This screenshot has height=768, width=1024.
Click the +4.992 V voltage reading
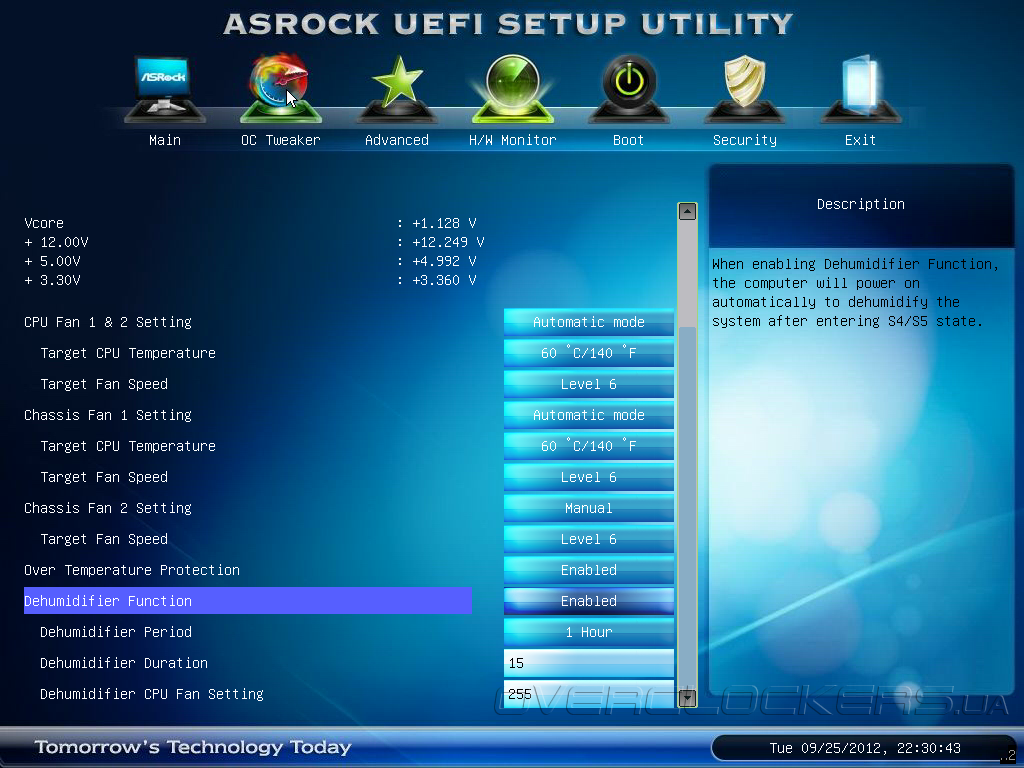point(444,261)
